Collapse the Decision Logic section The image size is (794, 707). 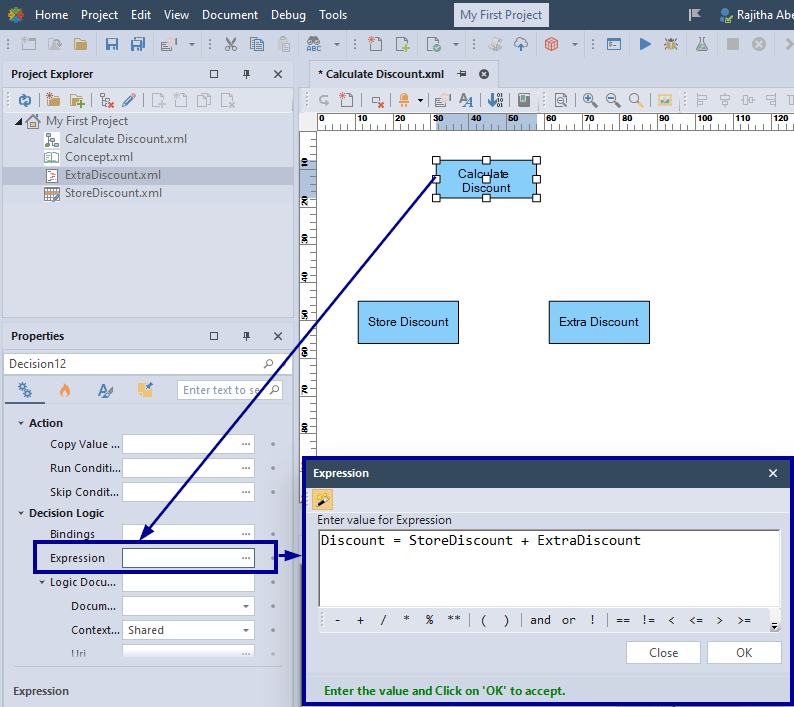pos(21,513)
